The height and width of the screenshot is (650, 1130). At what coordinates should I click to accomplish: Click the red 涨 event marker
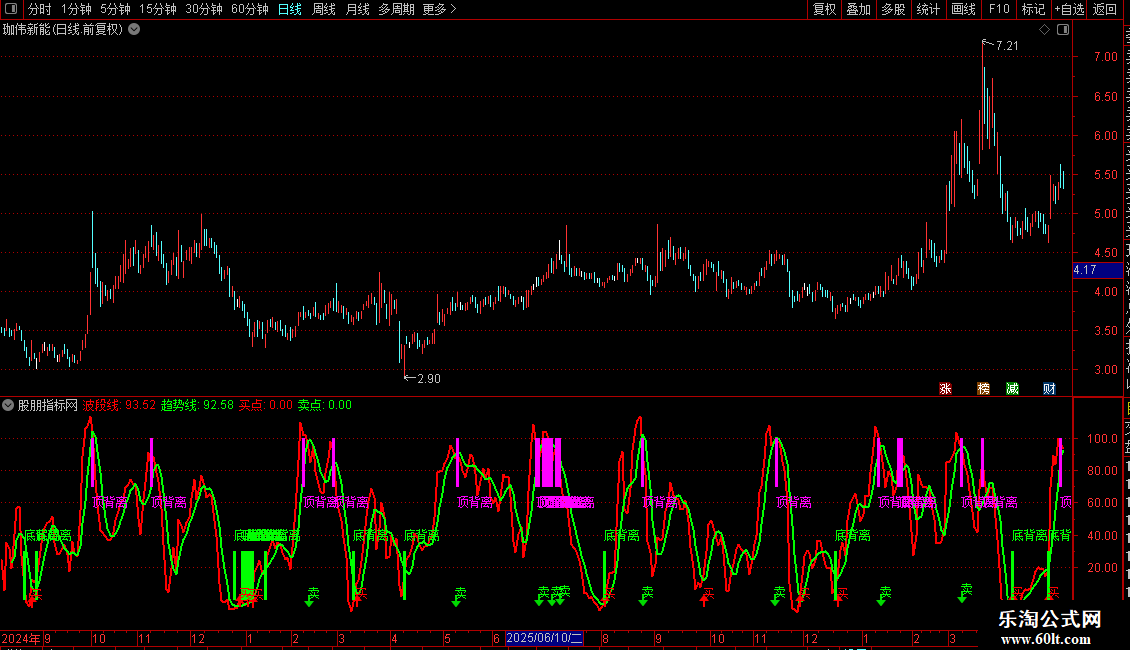pyautogui.click(x=946, y=388)
